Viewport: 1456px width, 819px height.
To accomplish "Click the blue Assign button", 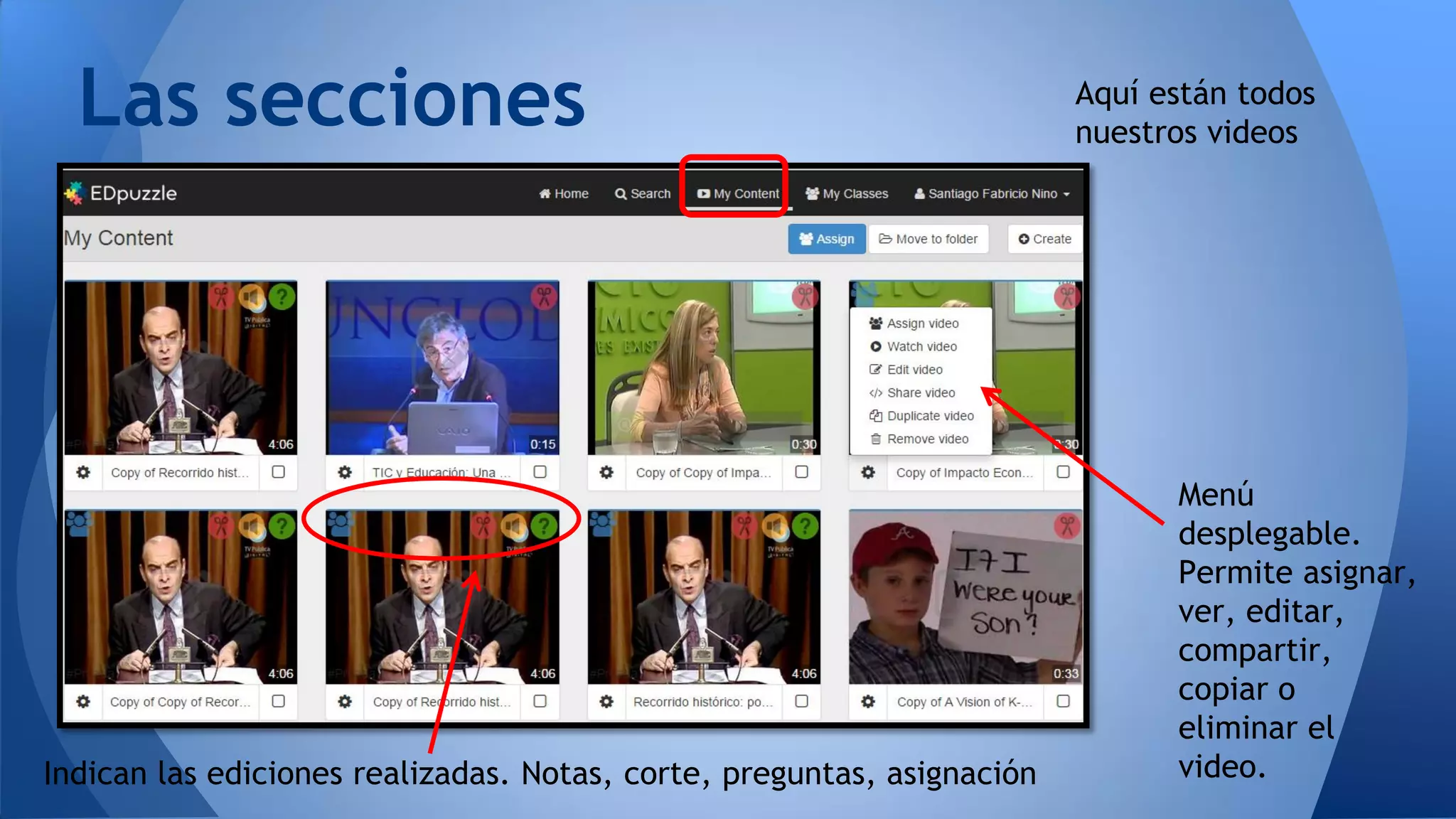I will pyautogui.click(x=827, y=239).
